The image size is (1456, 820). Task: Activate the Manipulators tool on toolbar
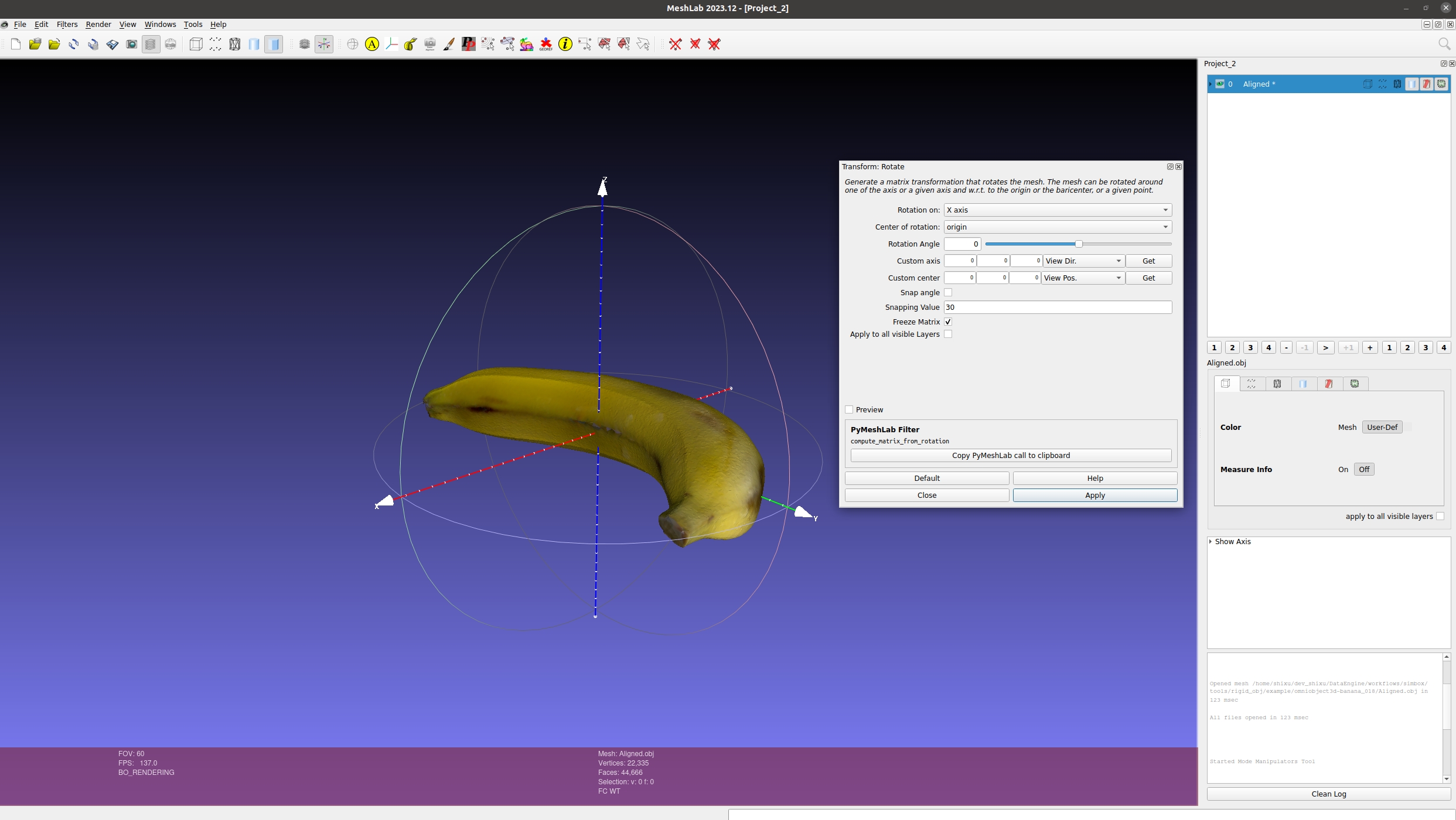point(324,44)
